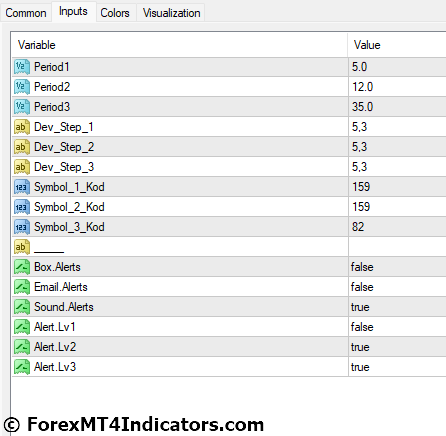Open the Colors tab
The image size is (446, 436).
pyautogui.click(x=115, y=13)
